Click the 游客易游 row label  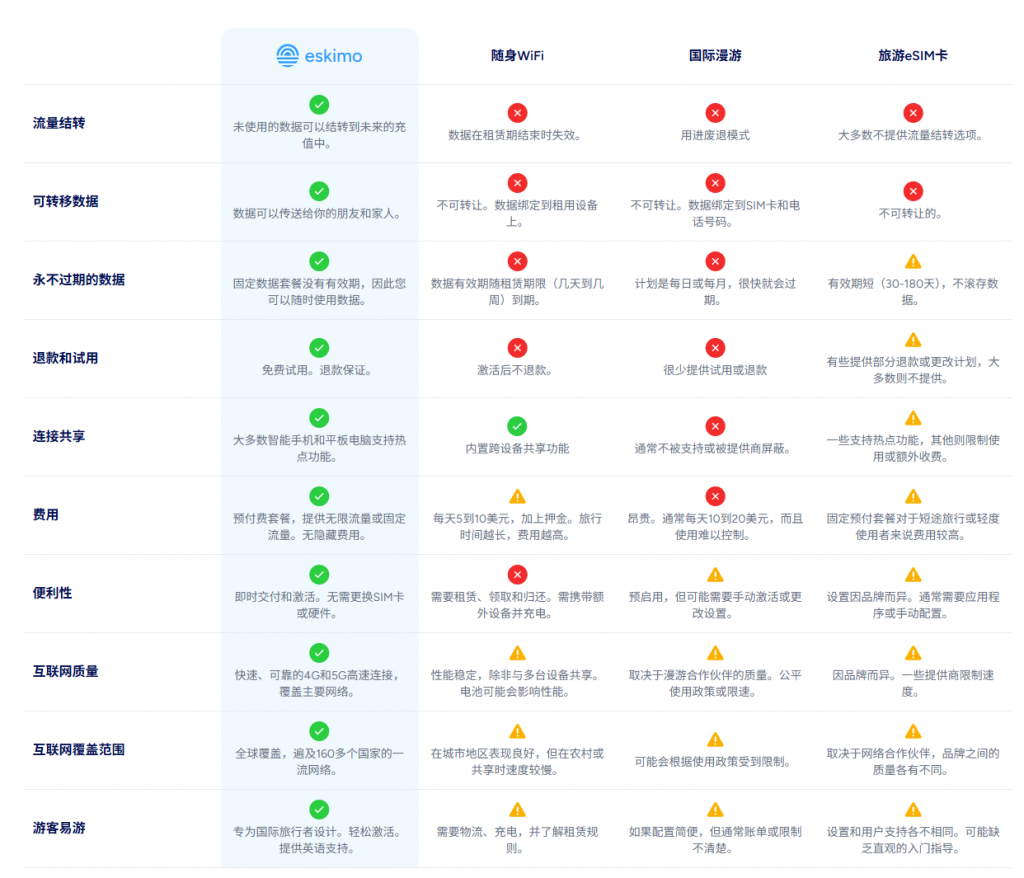tap(59, 828)
